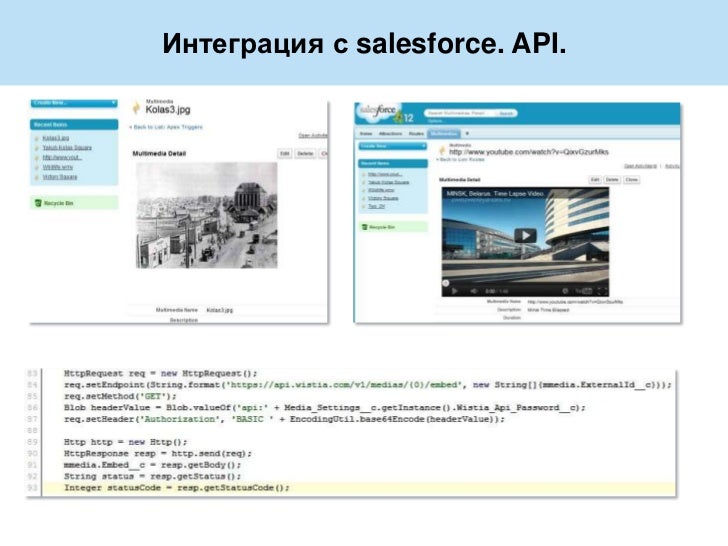Click the video progress bar scrubber

pyautogui.click(x=446, y=283)
